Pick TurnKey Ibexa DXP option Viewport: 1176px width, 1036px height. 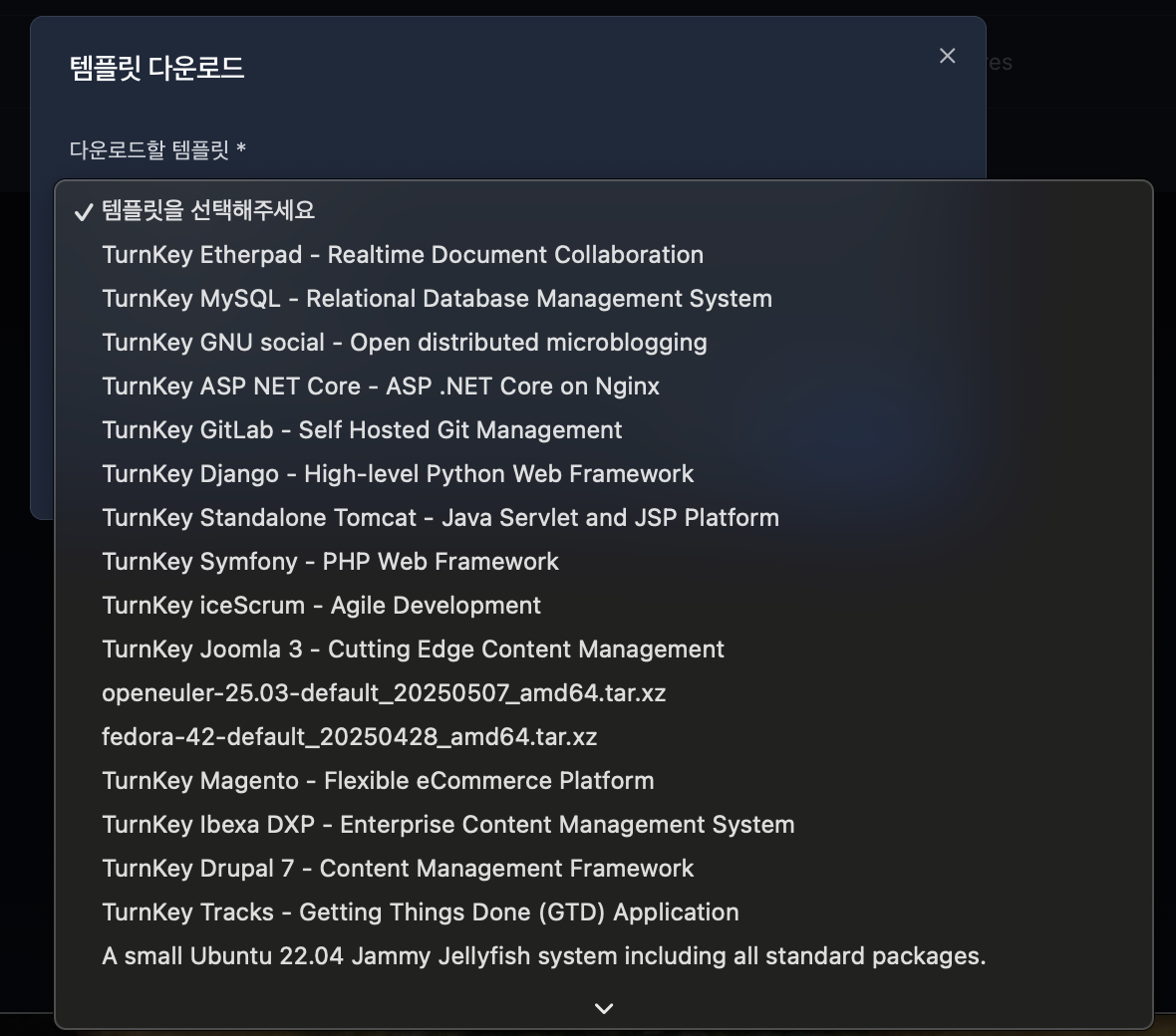[x=447, y=825]
